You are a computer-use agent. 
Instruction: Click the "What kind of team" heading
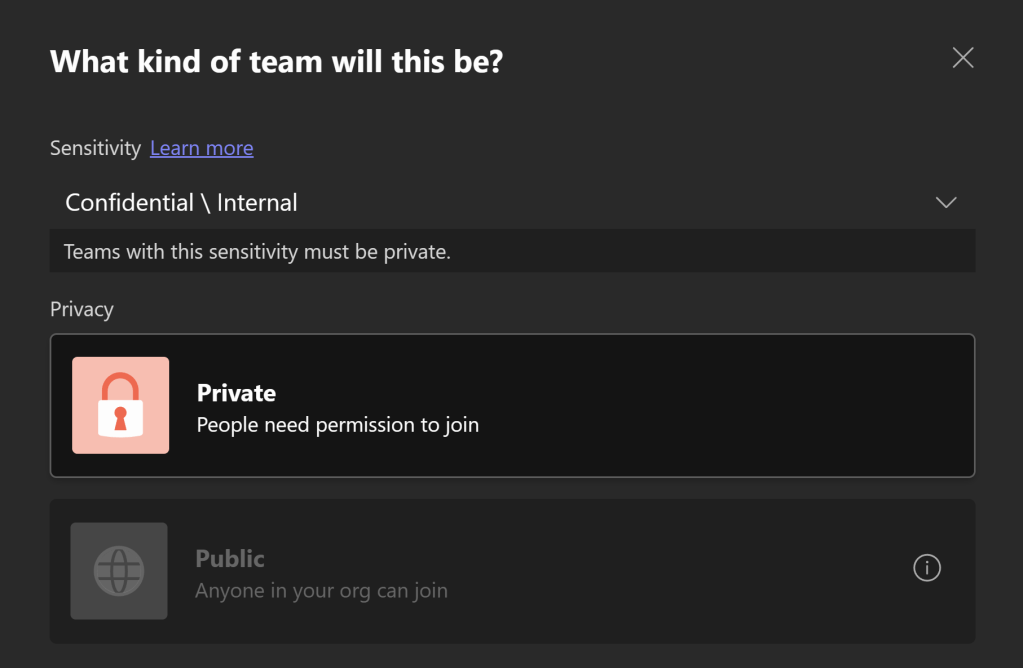point(276,62)
